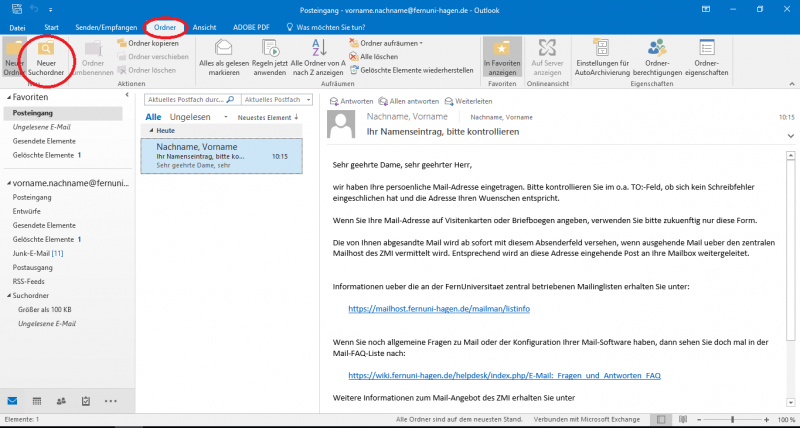The image size is (800, 428).
Task: Click Alle löschen in Aufräumen group
Action: tap(373, 57)
